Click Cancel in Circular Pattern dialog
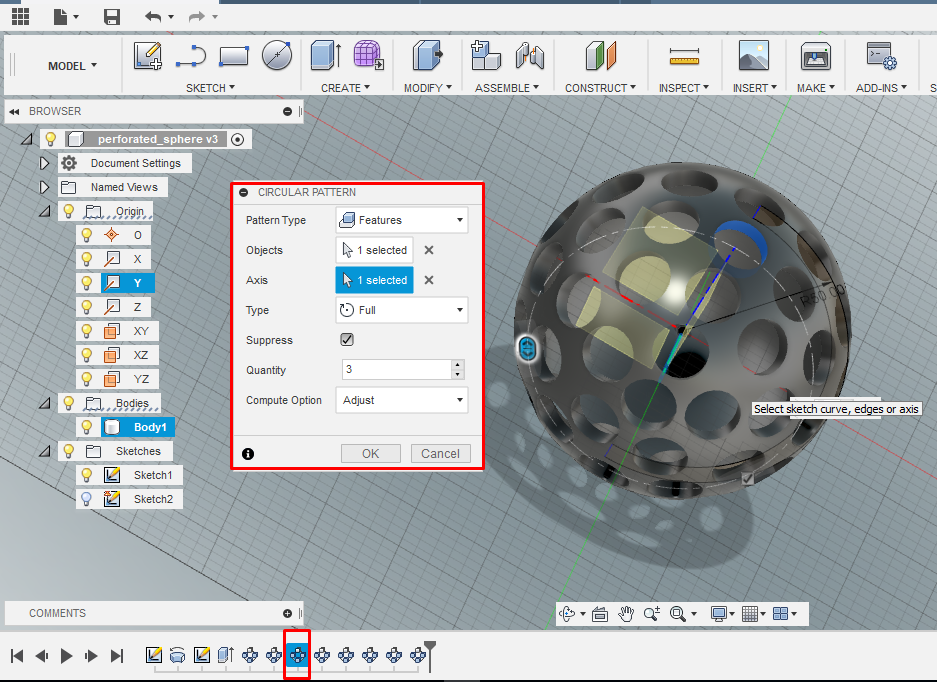This screenshot has width=937, height=682. coord(440,454)
